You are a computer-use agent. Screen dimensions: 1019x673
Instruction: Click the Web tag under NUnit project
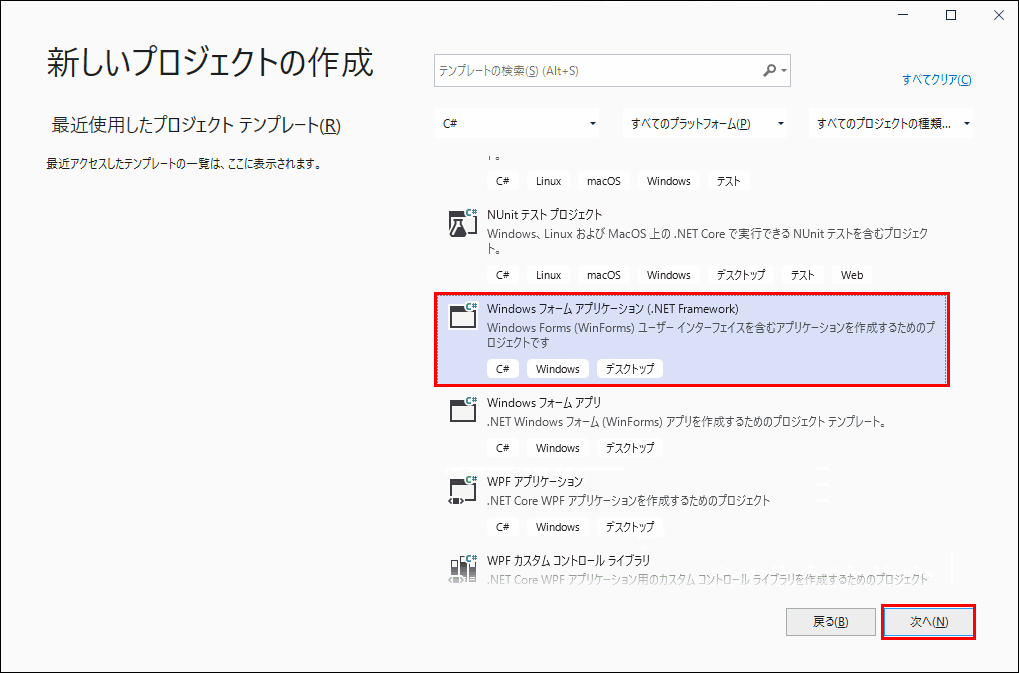pos(851,275)
